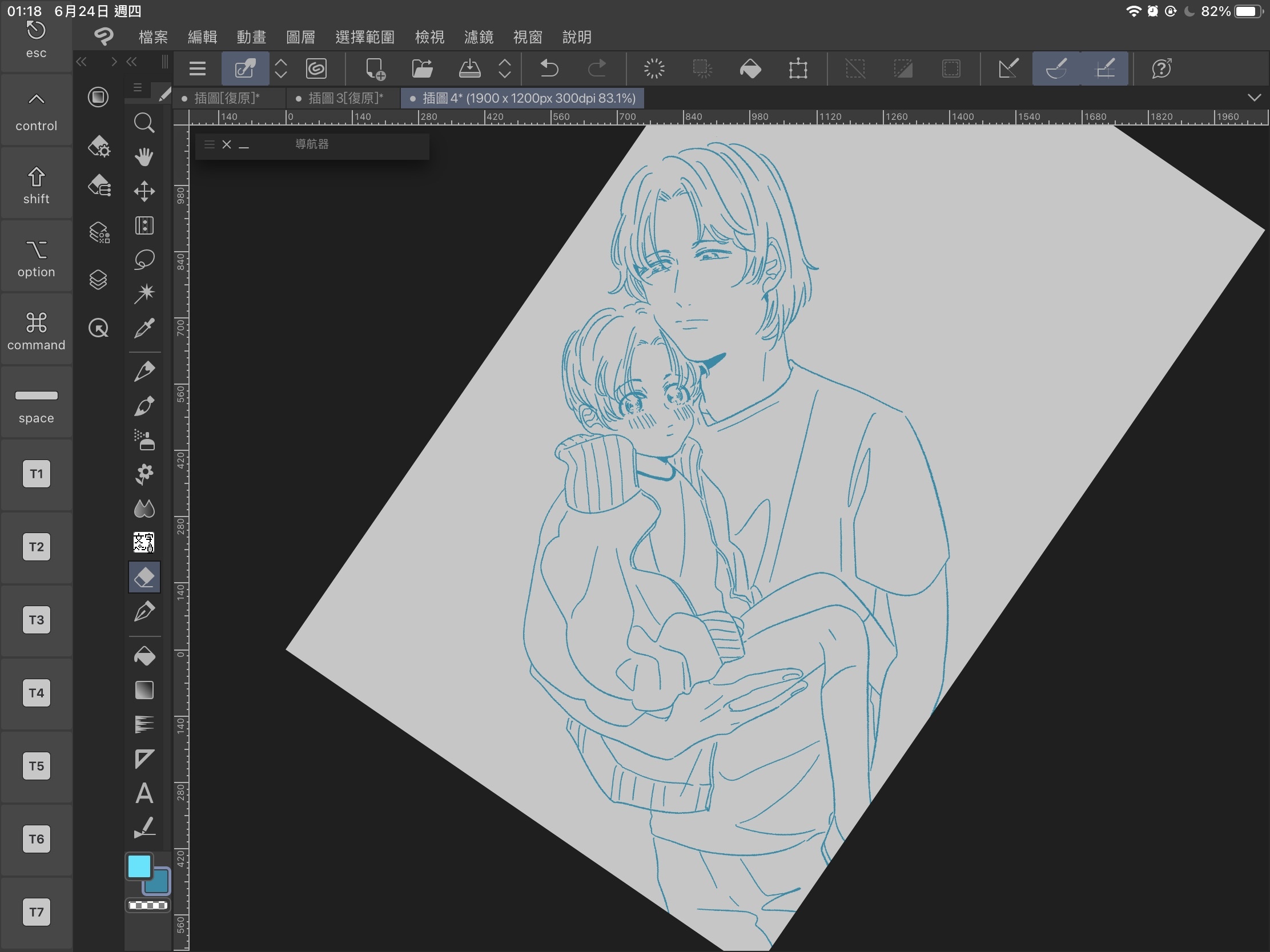Image resolution: width=1270 pixels, height=952 pixels.
Task: Open Clip Studio support help icon
Action: (x=1162, y=69)
